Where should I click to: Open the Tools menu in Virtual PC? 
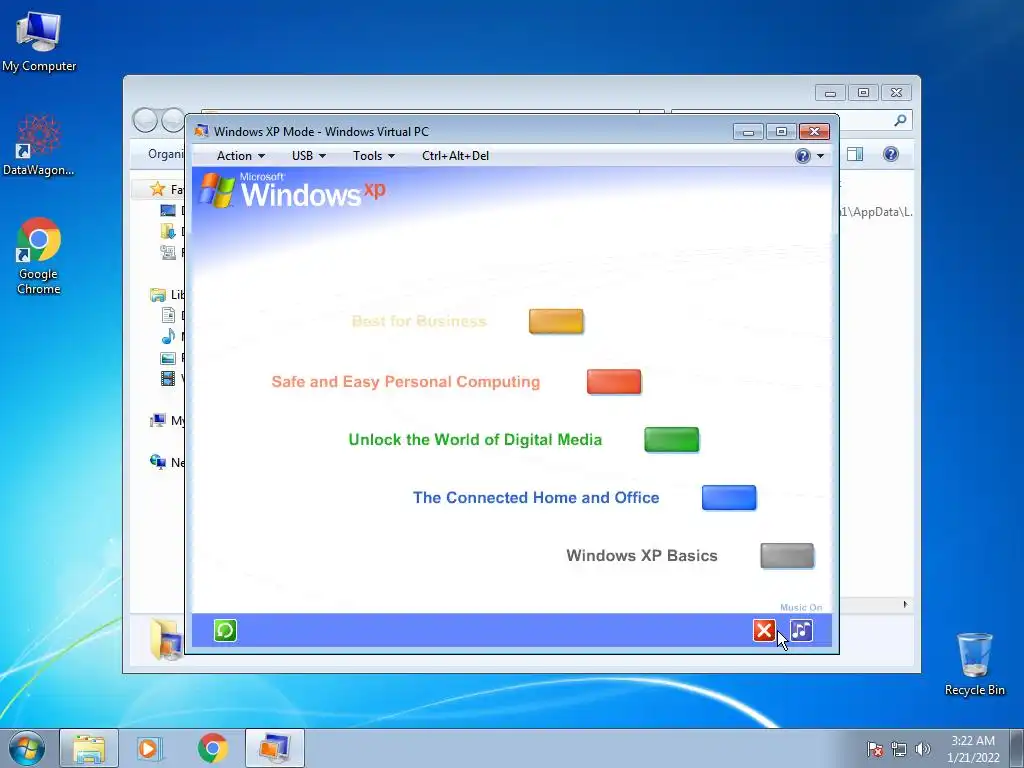point(374,155)
